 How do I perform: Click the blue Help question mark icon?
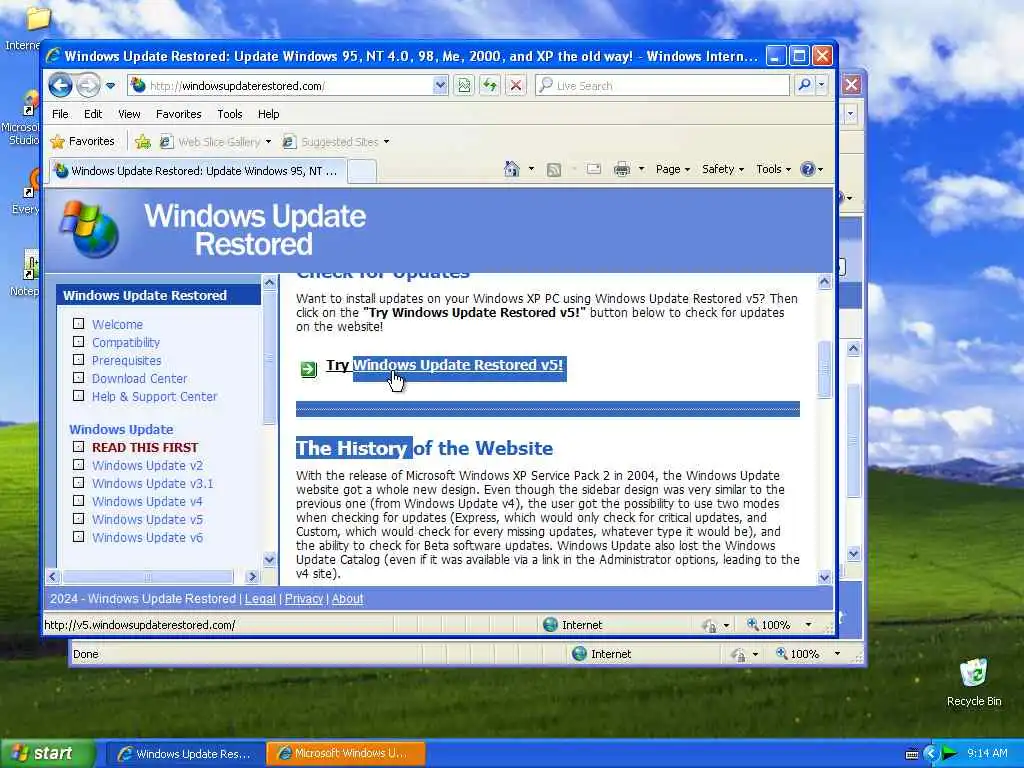pos(808,169)
